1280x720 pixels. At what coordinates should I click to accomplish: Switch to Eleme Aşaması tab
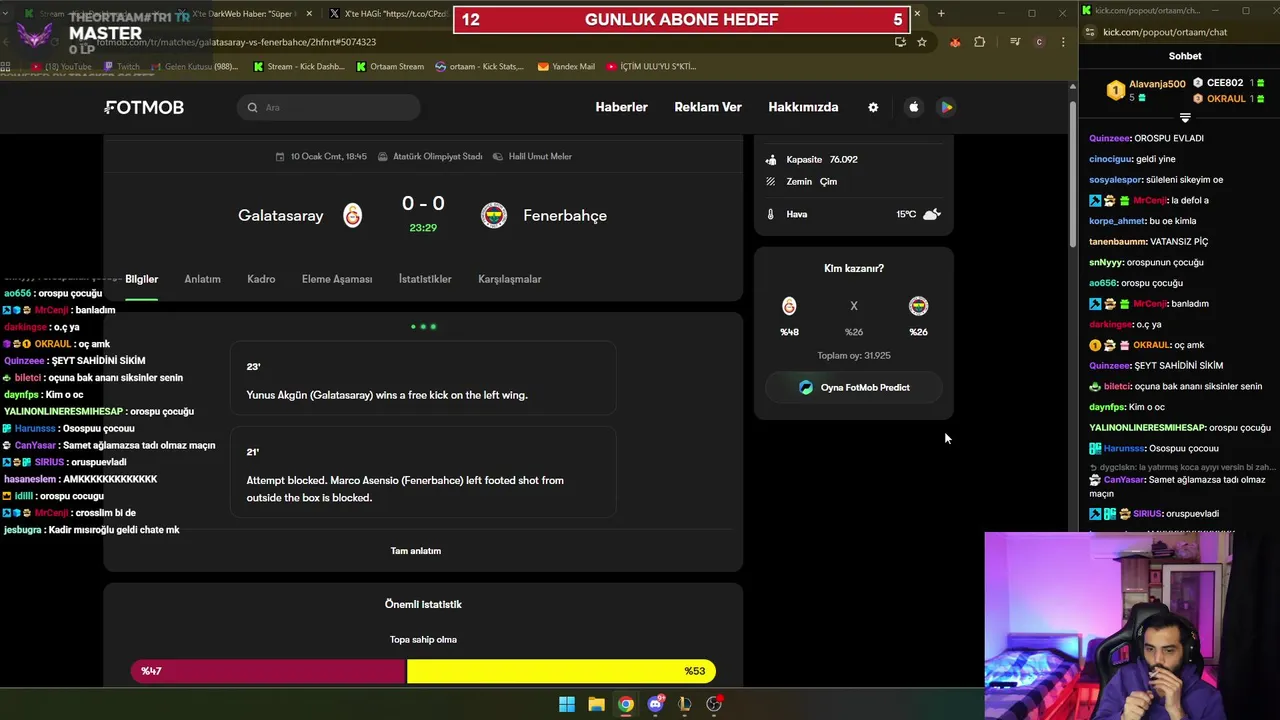[x=337, y=279]
